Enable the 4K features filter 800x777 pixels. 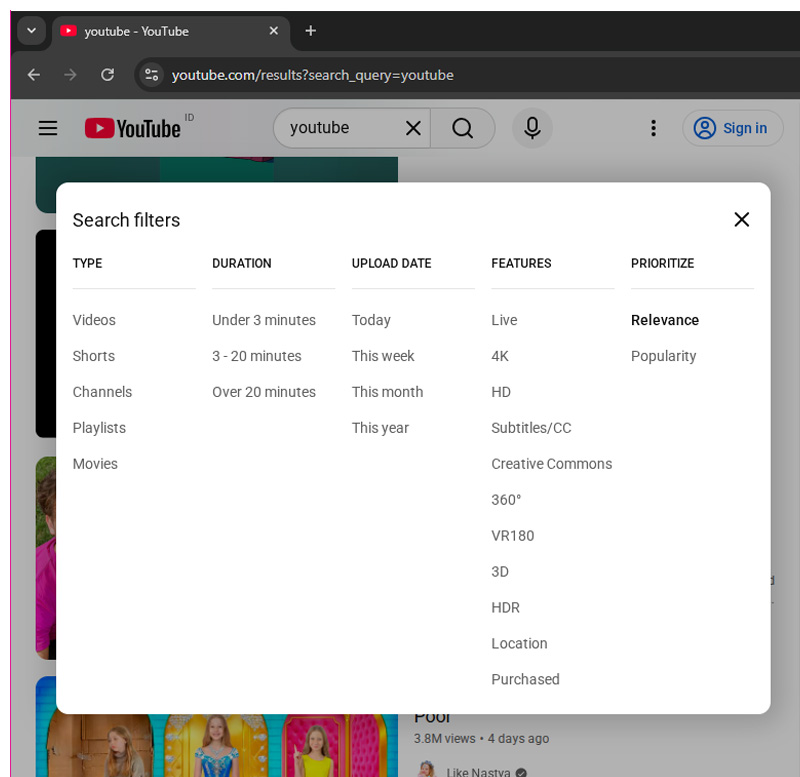pos(500,356)
